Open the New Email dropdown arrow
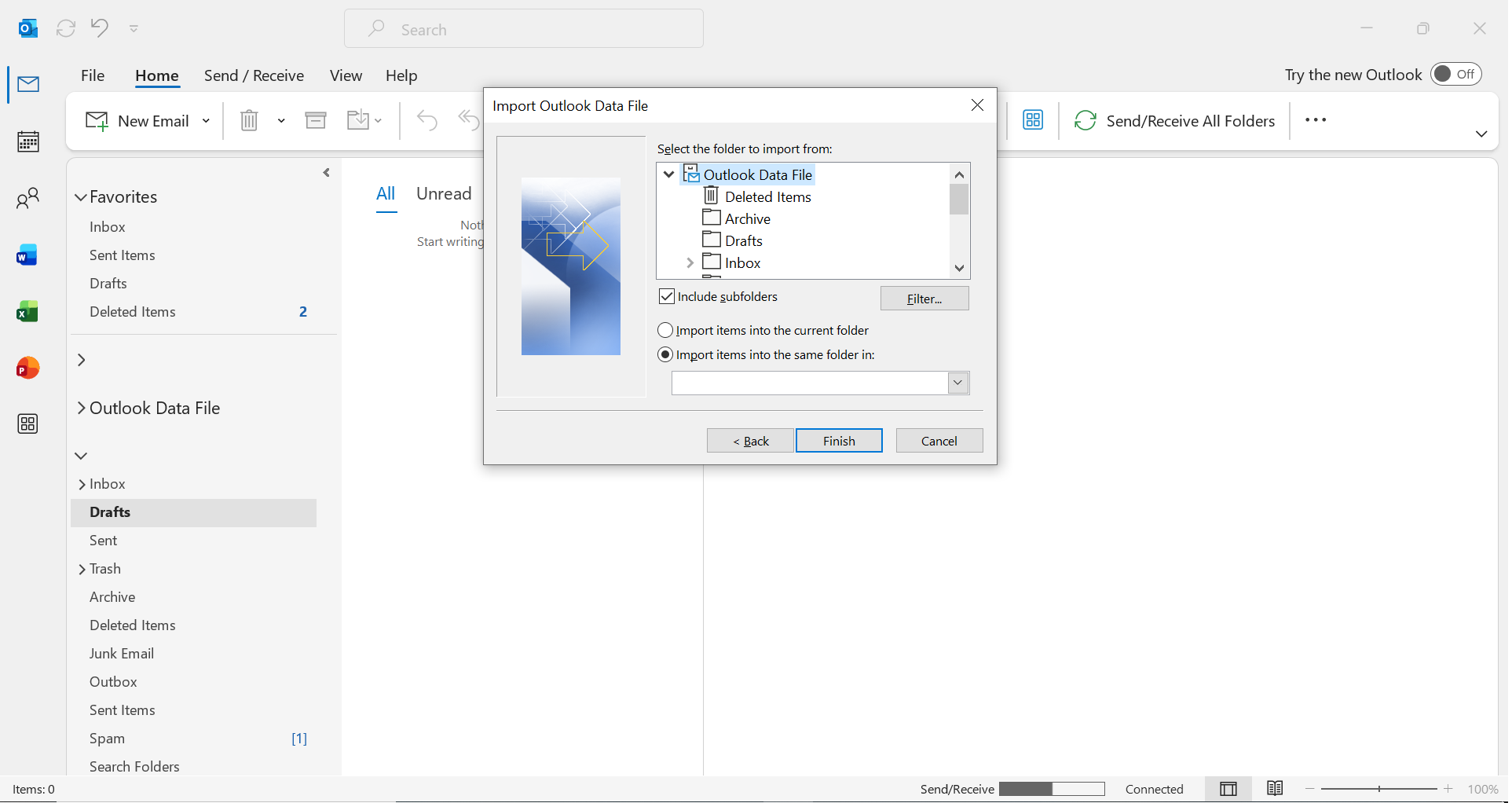 [206, 121]
